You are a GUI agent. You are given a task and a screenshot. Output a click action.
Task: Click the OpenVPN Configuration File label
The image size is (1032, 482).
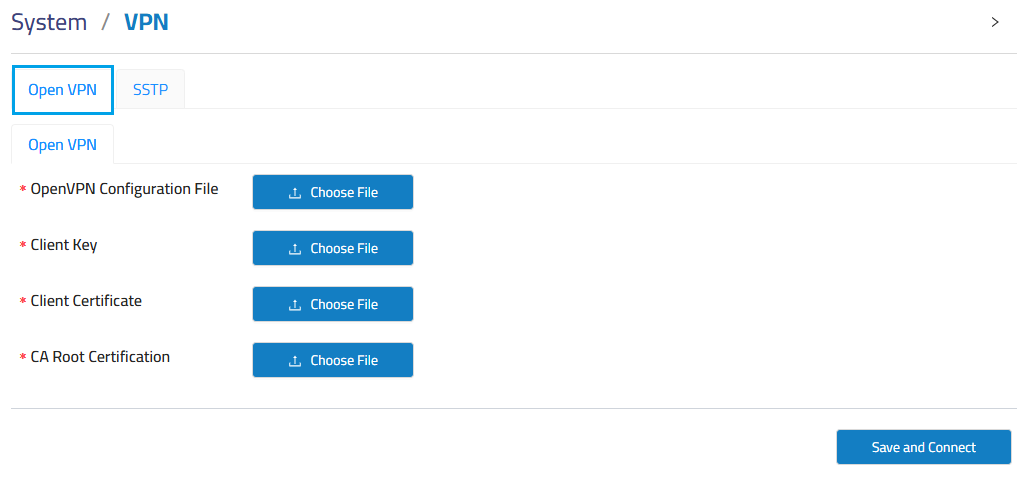pyautogui.click(x=124, y=189)
